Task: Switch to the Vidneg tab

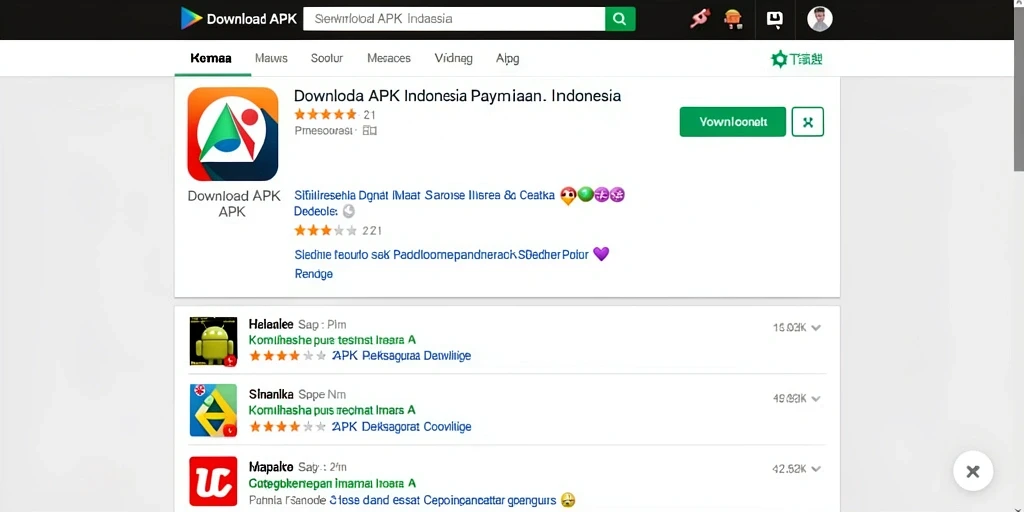Action: coord(453,58)
